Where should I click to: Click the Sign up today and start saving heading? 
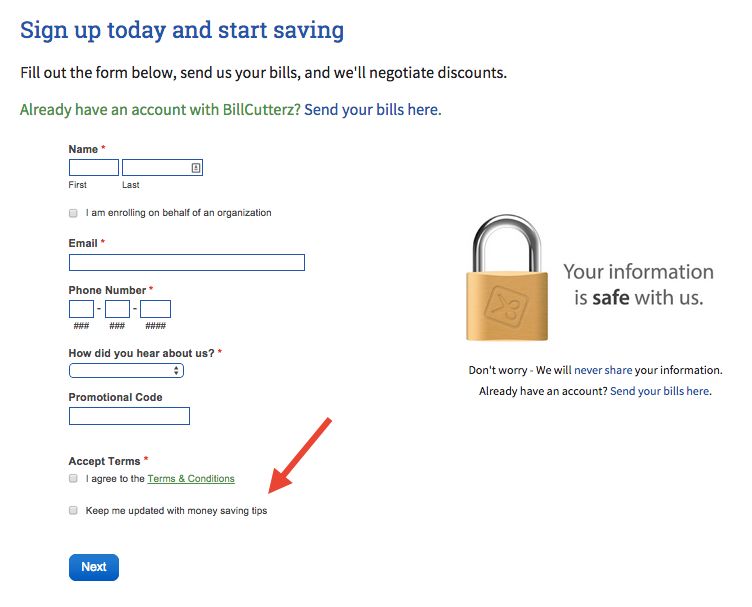pyautogui.click(x=182, y=30)
